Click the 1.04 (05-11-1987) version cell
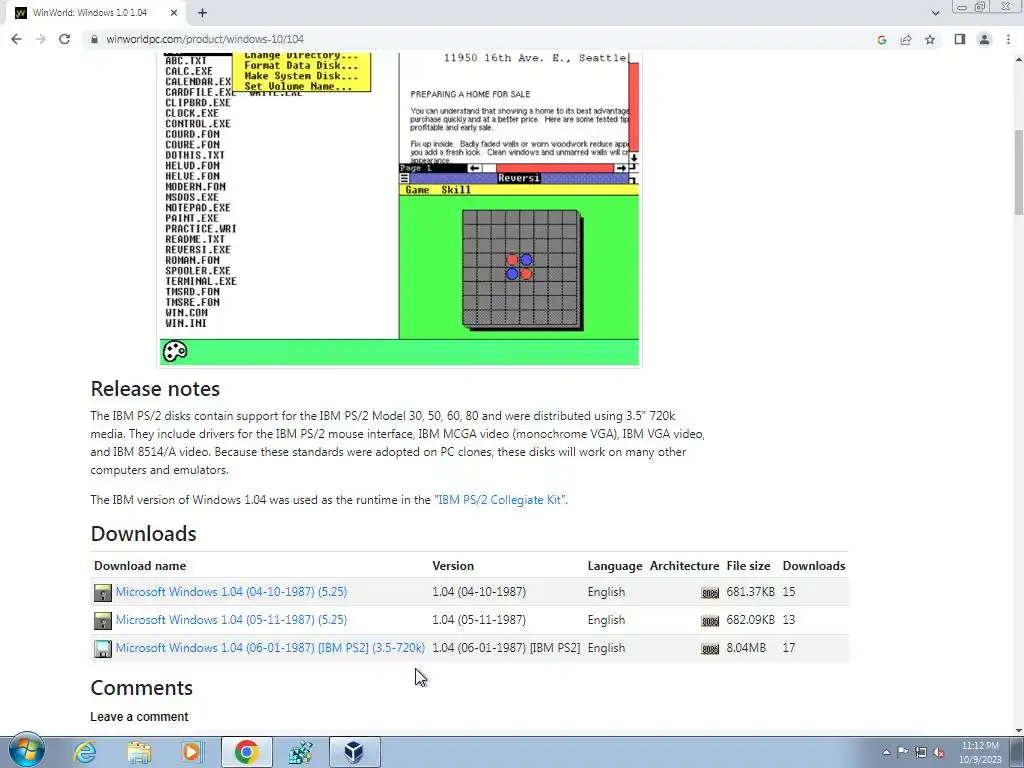 point(479,620)
